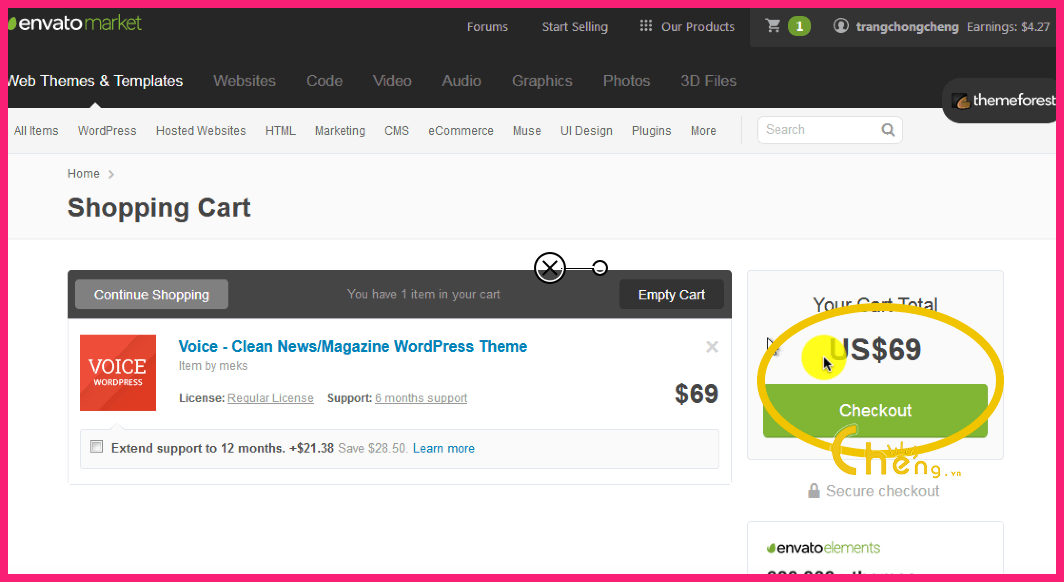Image resolution: width=1064 pixels, height=582 pixels.
Task: Click the search magnifier icon
Action: [888, 130]
